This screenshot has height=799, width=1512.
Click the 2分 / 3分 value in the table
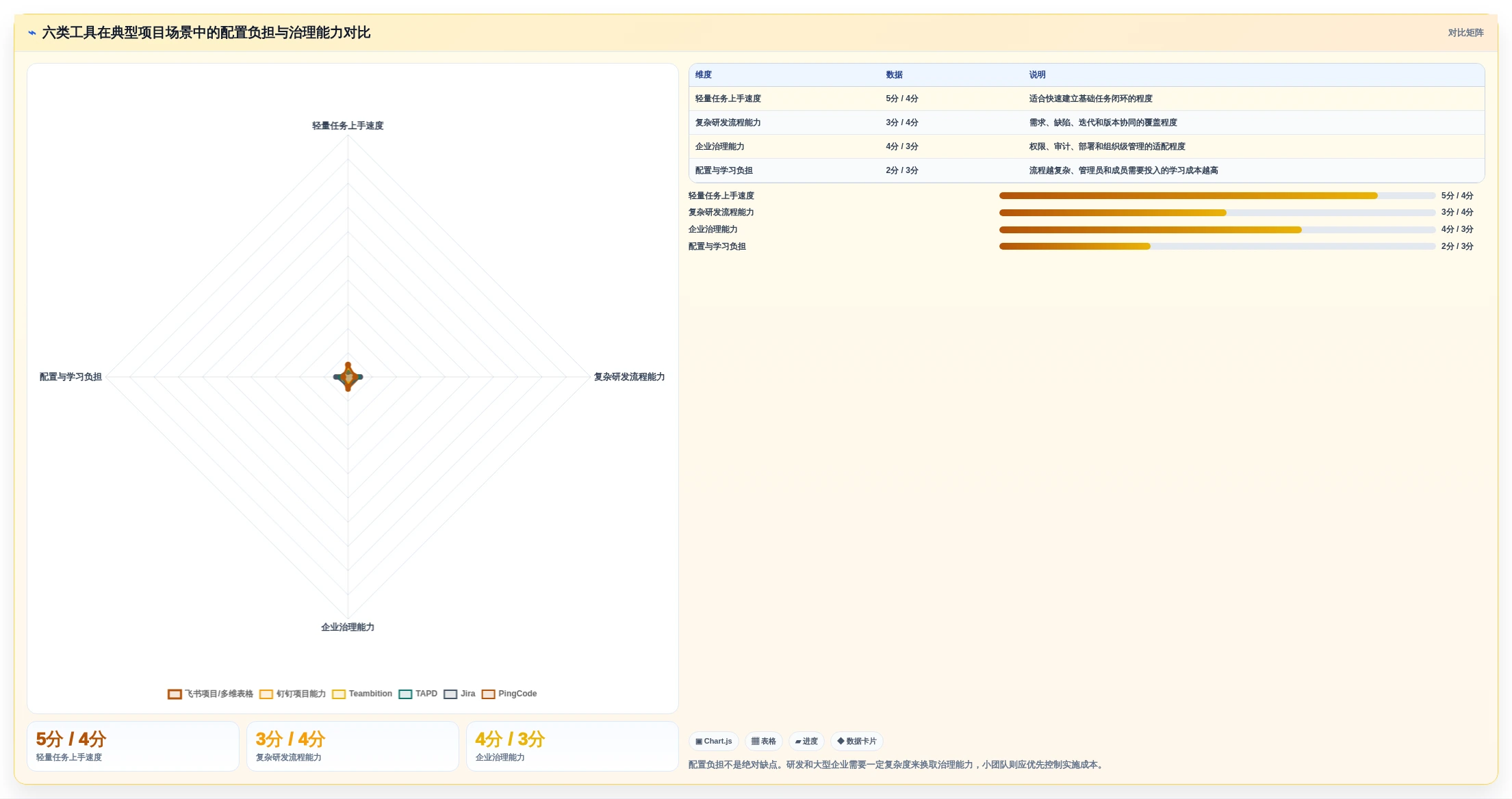click(902, 170)
